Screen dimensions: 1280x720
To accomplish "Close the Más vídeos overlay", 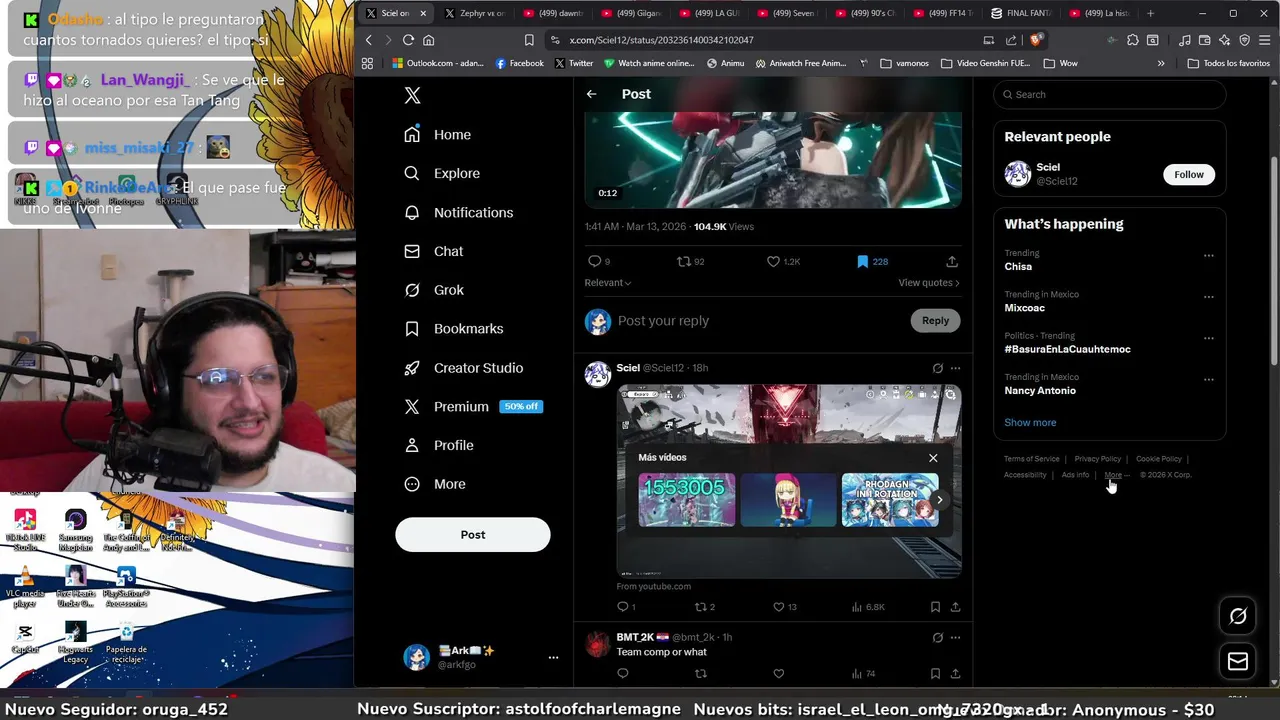I will click(x=933, y=458).
